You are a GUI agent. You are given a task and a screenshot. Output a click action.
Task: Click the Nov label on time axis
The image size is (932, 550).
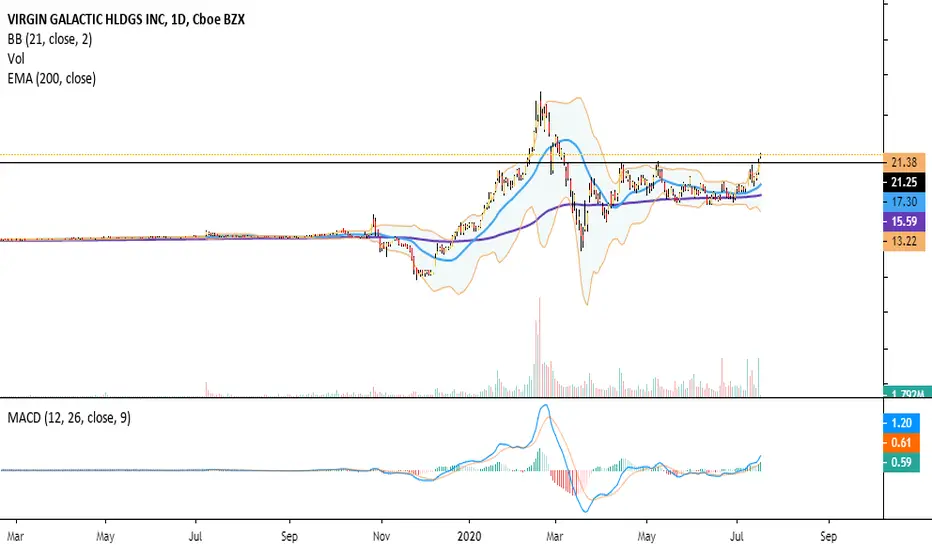coord(381,536)
